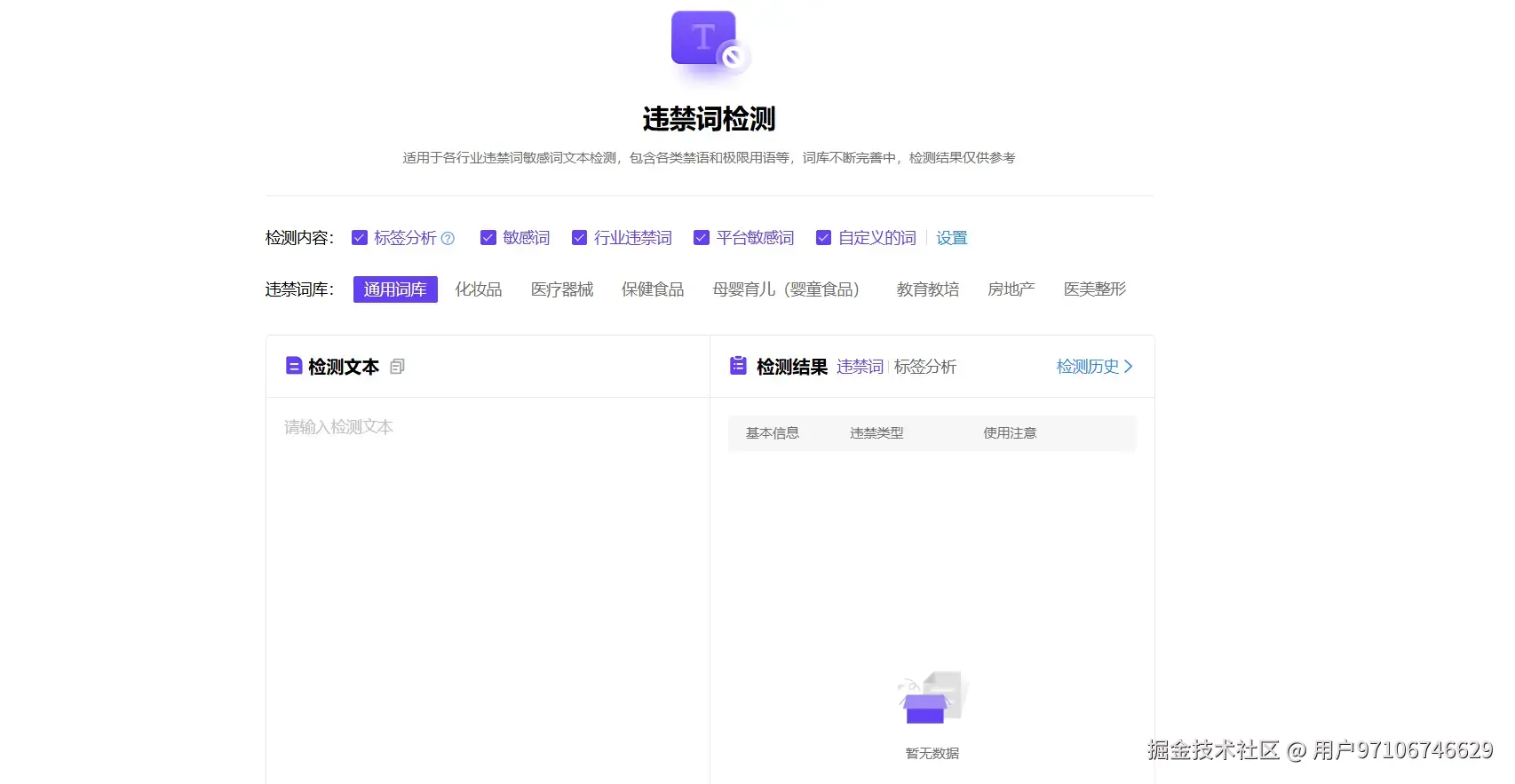Click the help icon beside 标签分析
The width and height of the screenshot is (1515, 784).
point(448,238)
